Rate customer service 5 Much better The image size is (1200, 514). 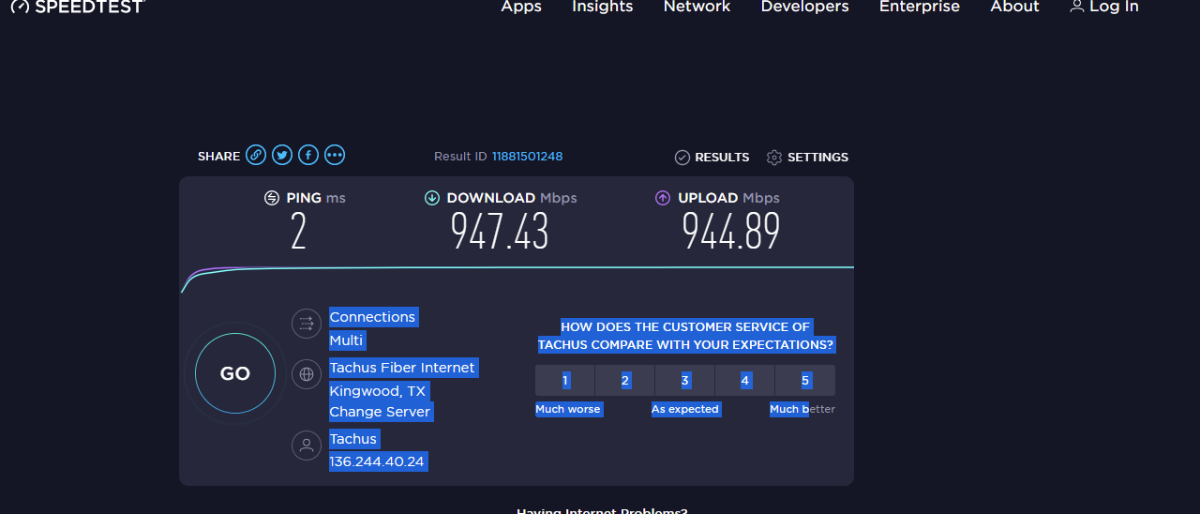[x=805, y=381]
